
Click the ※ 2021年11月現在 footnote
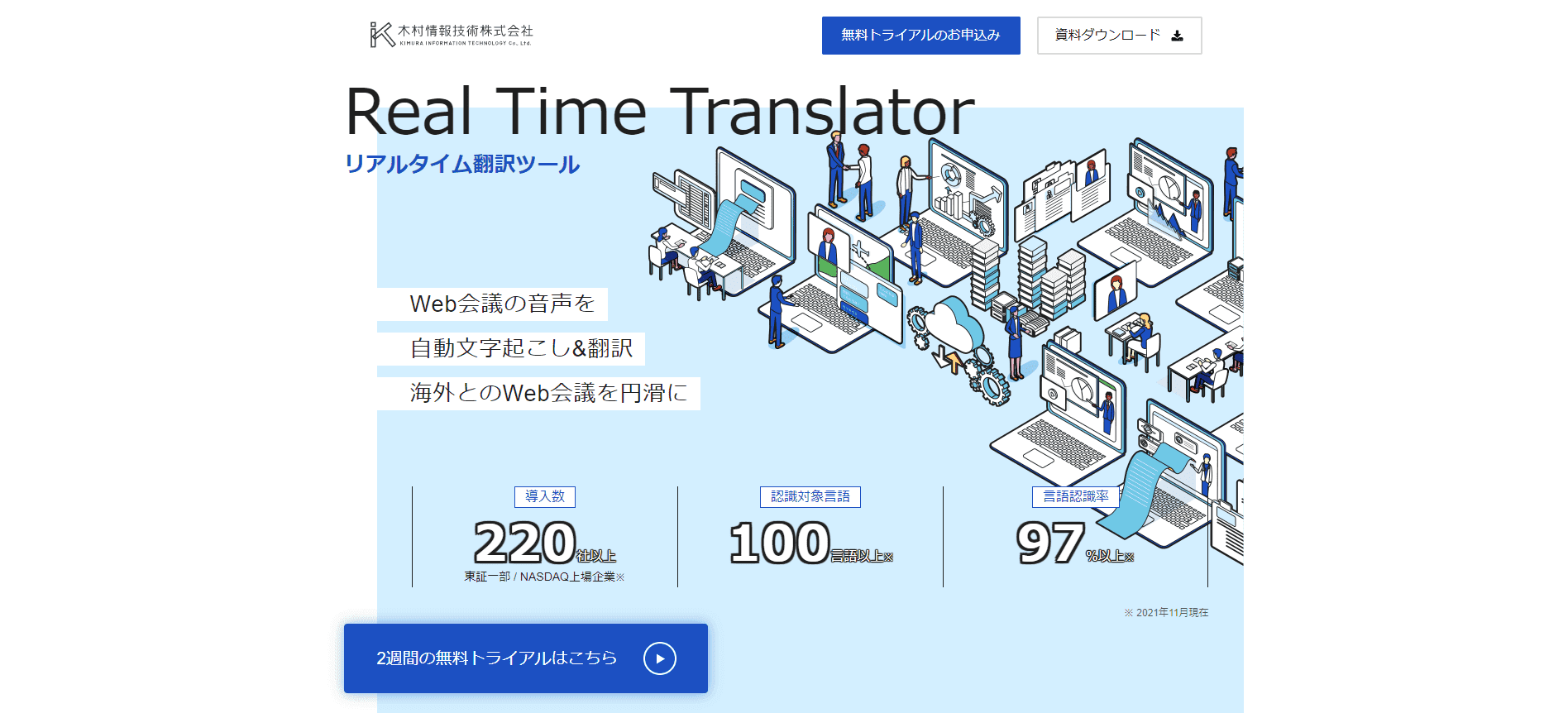(1166, 613)
